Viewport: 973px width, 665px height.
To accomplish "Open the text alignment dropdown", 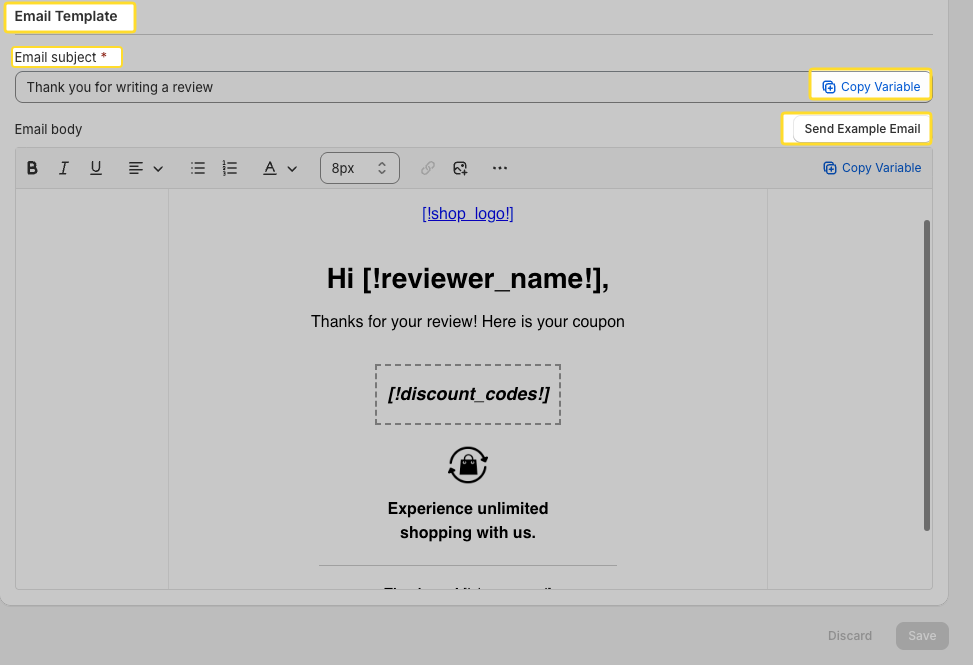I will pyautogui.click(x=145, y=167).
